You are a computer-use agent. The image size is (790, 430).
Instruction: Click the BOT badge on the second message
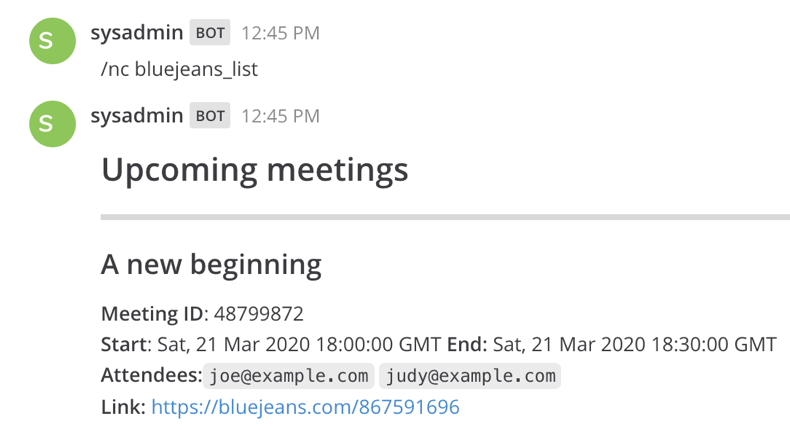210,116
